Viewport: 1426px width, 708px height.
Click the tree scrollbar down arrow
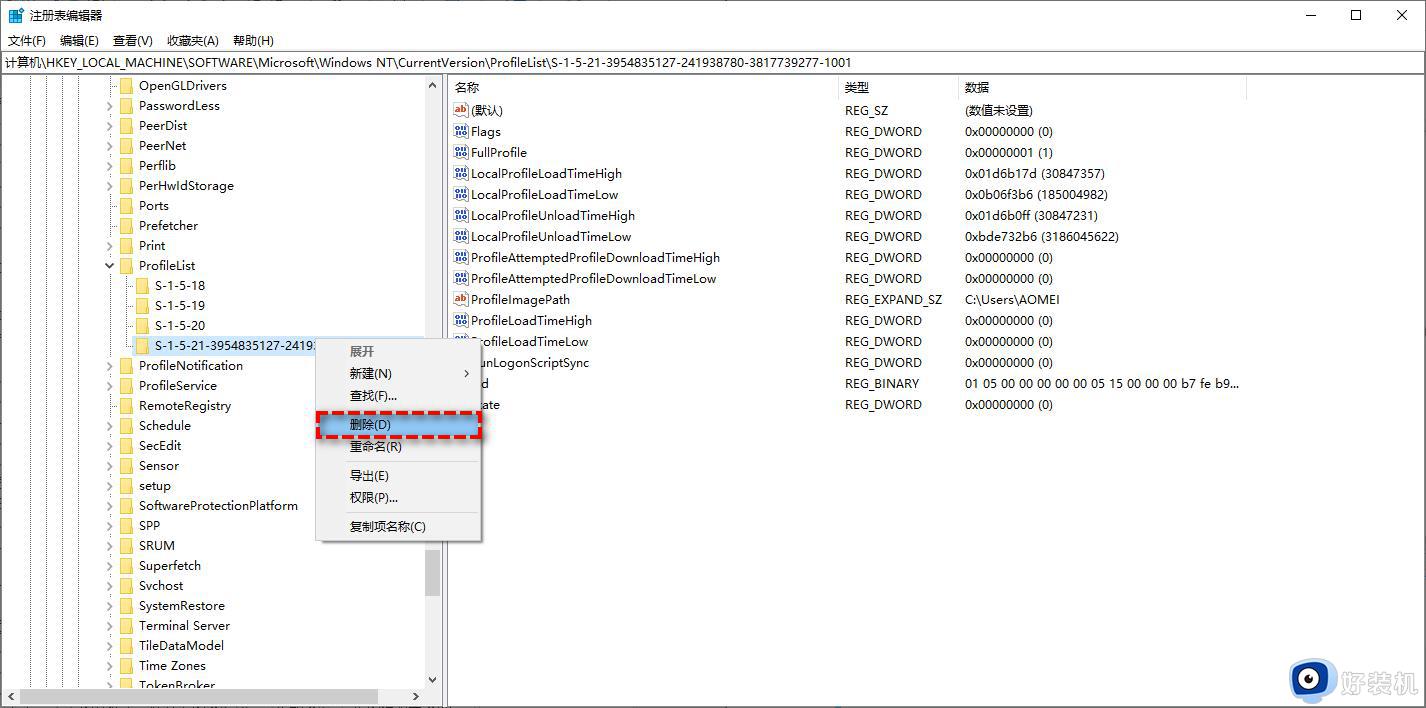[x=432, y=680]
